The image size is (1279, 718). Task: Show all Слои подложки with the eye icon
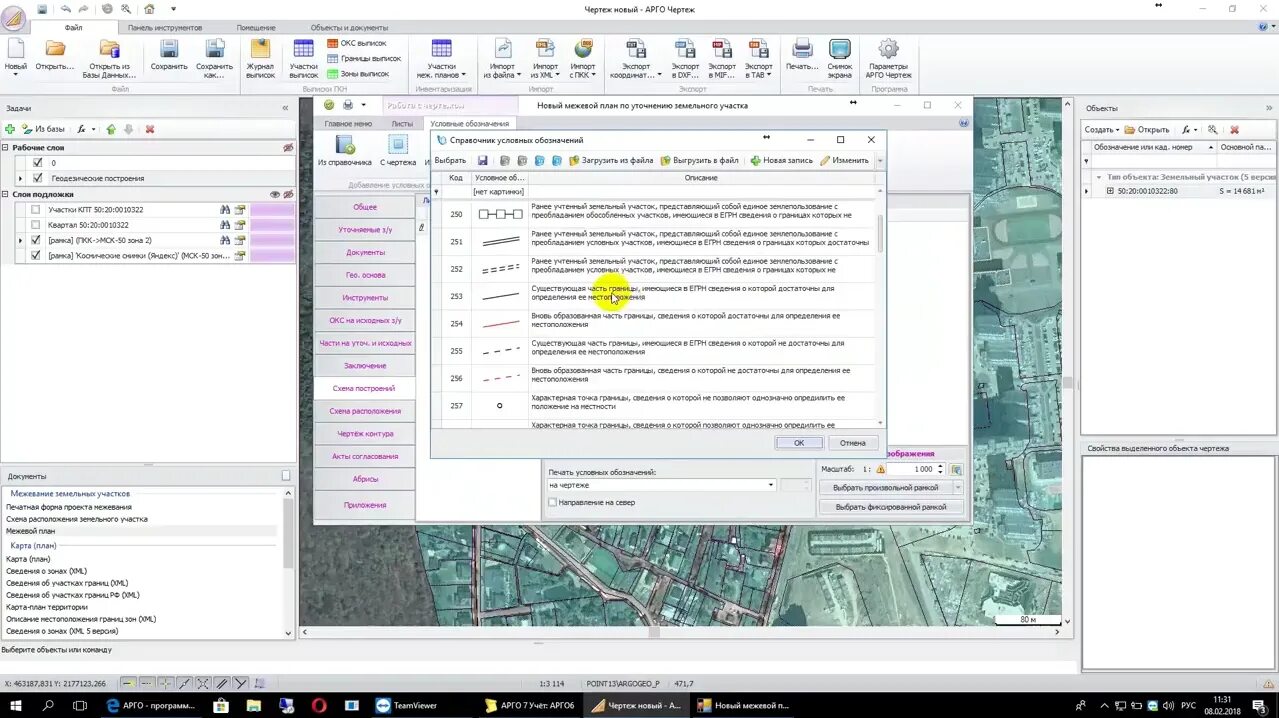tap(275, 194)
